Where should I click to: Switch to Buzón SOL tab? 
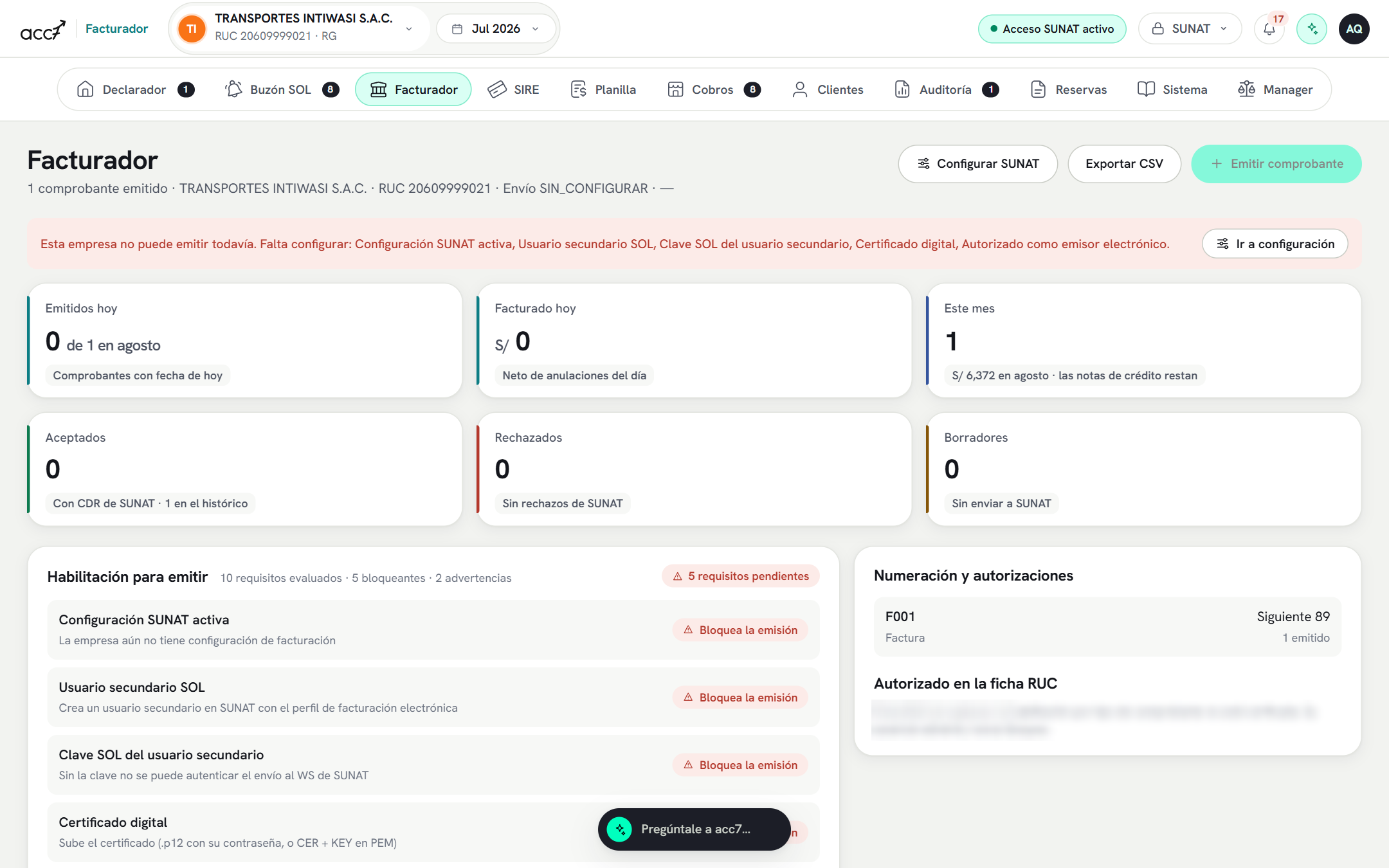(x=282, y=89)
